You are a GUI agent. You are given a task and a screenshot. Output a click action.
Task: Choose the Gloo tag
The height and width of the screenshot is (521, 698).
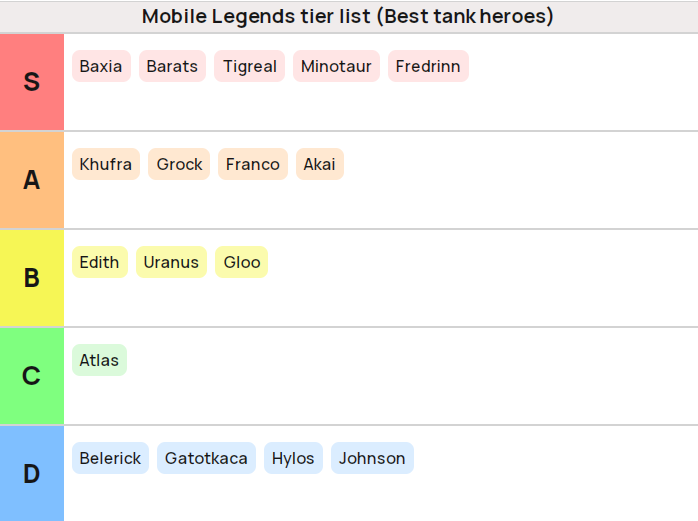(x=241, y=262)
